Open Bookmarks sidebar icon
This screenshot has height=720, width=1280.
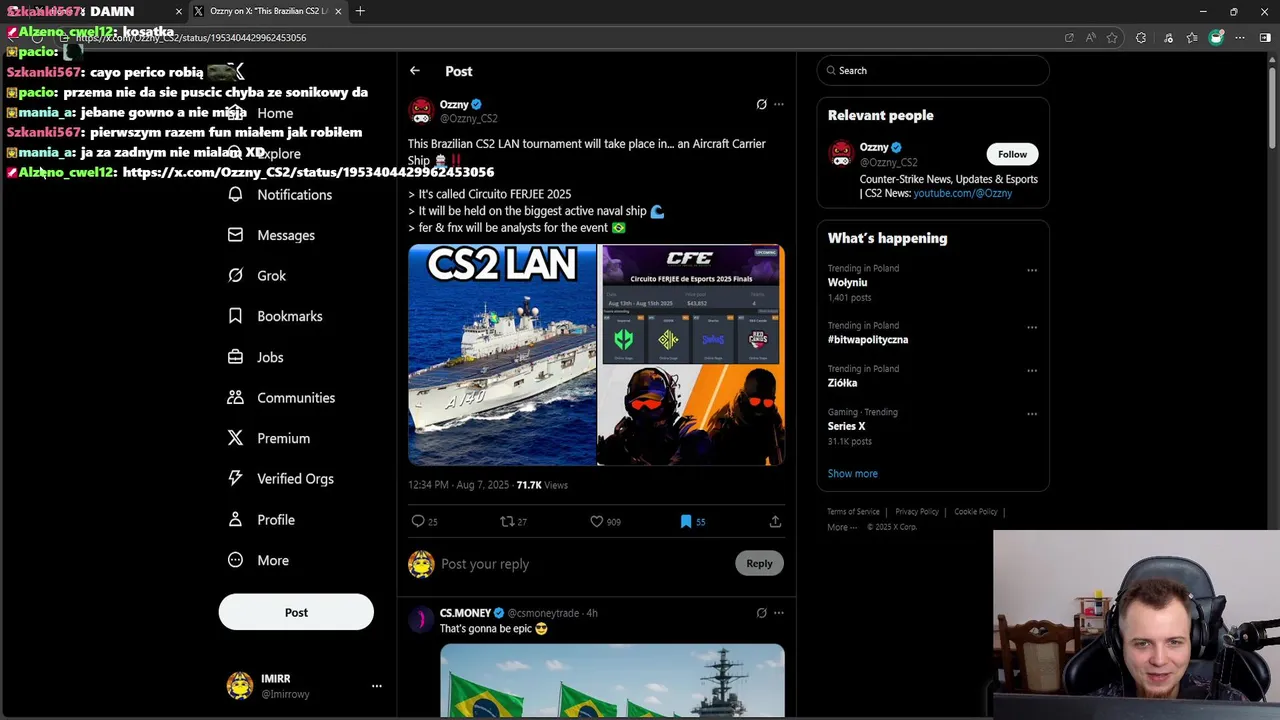click(235, 316)
